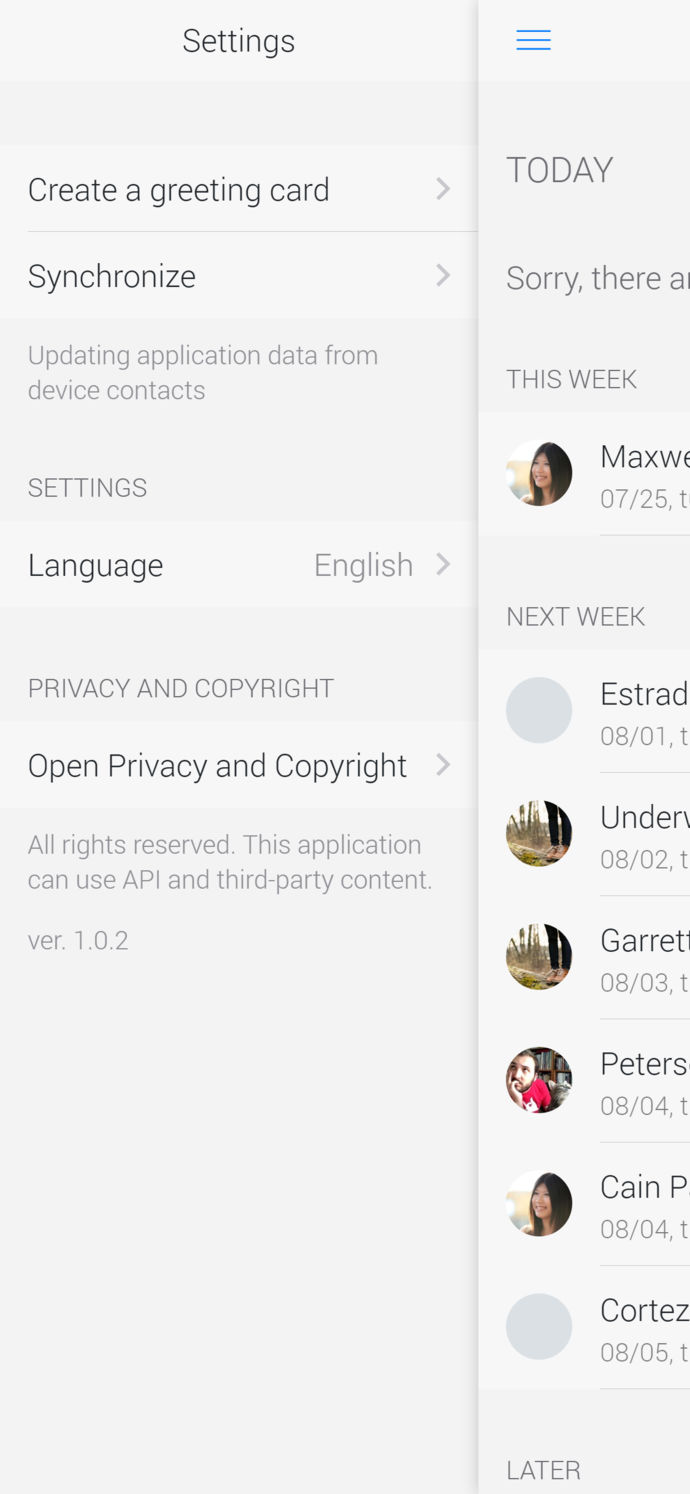Tap the Synchronize row chevron arrow
This screenshot has width=690, height=1494.
[443, 275]
